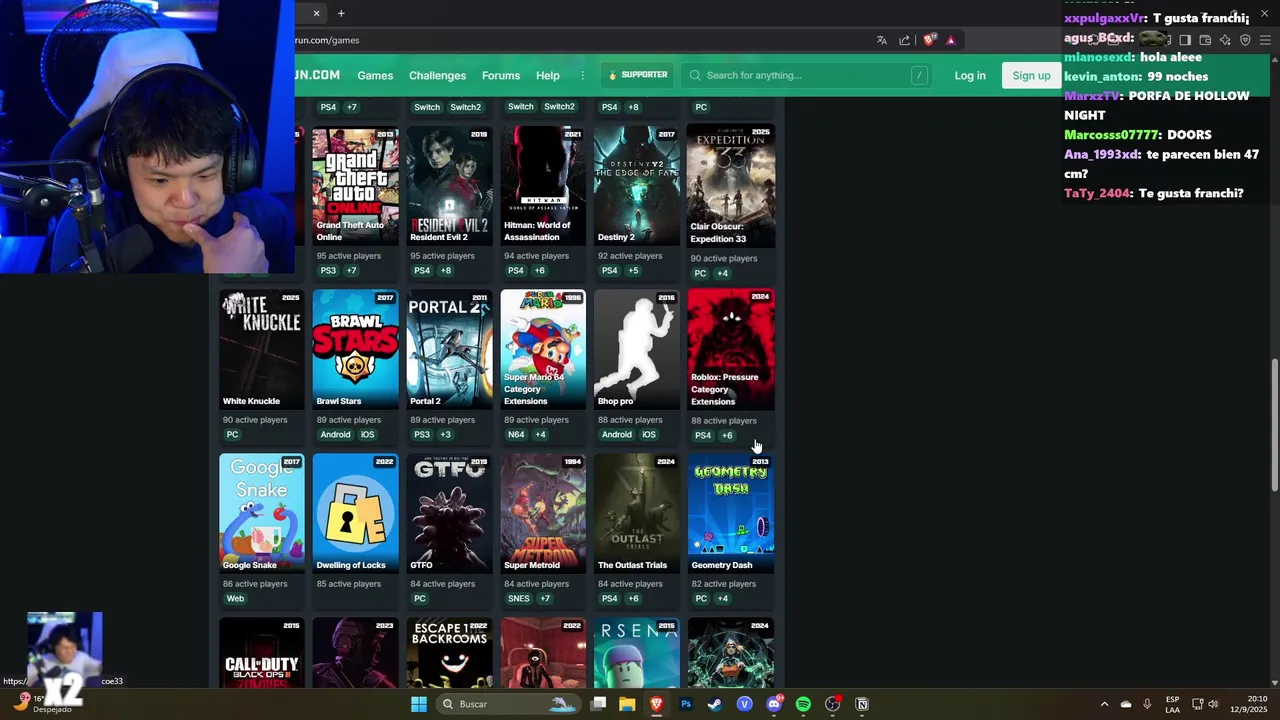
Task: Close the current browser tab
Action: click(317, 13)
